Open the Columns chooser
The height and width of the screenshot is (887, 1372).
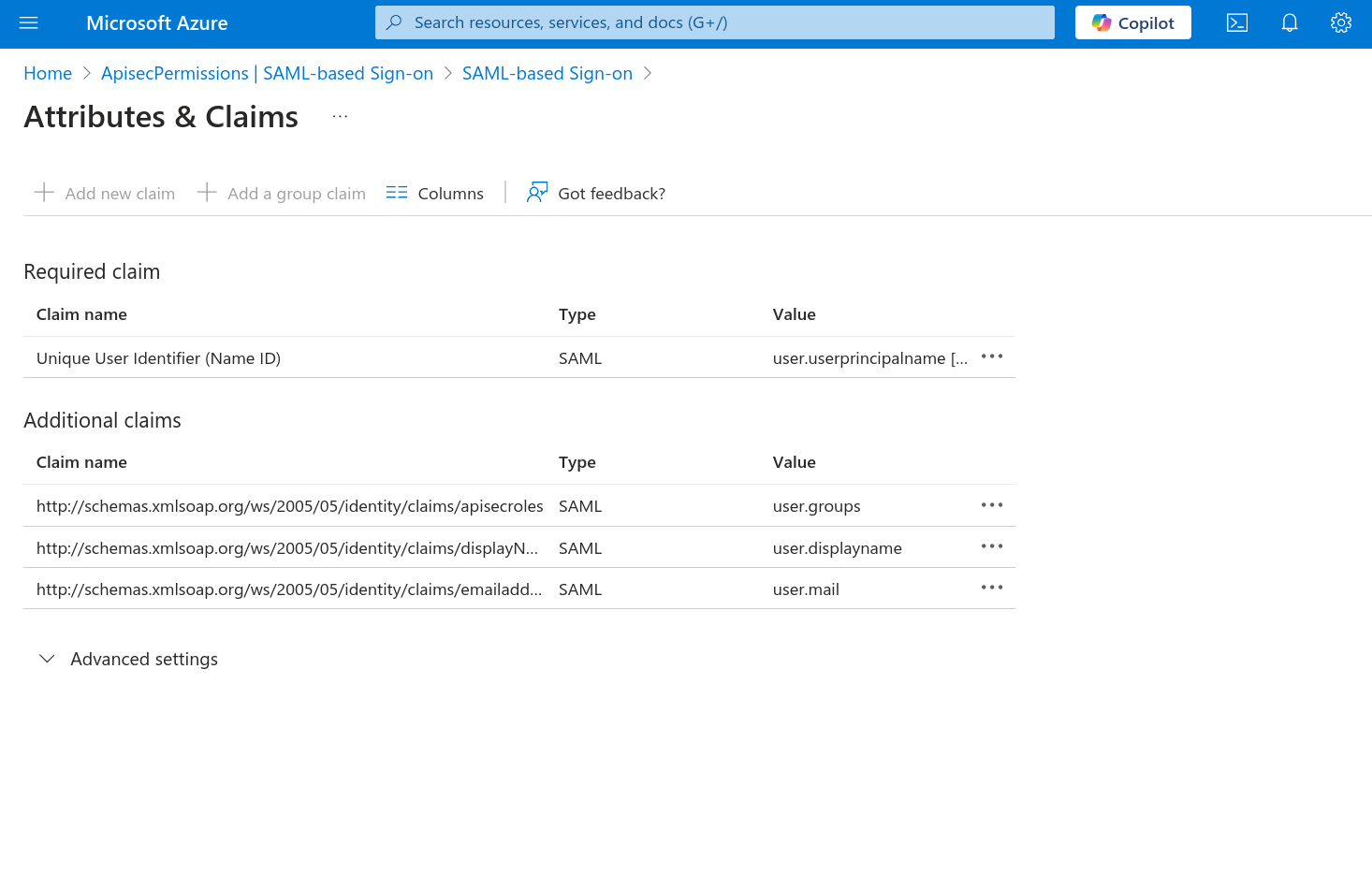(x=435, y=194)
